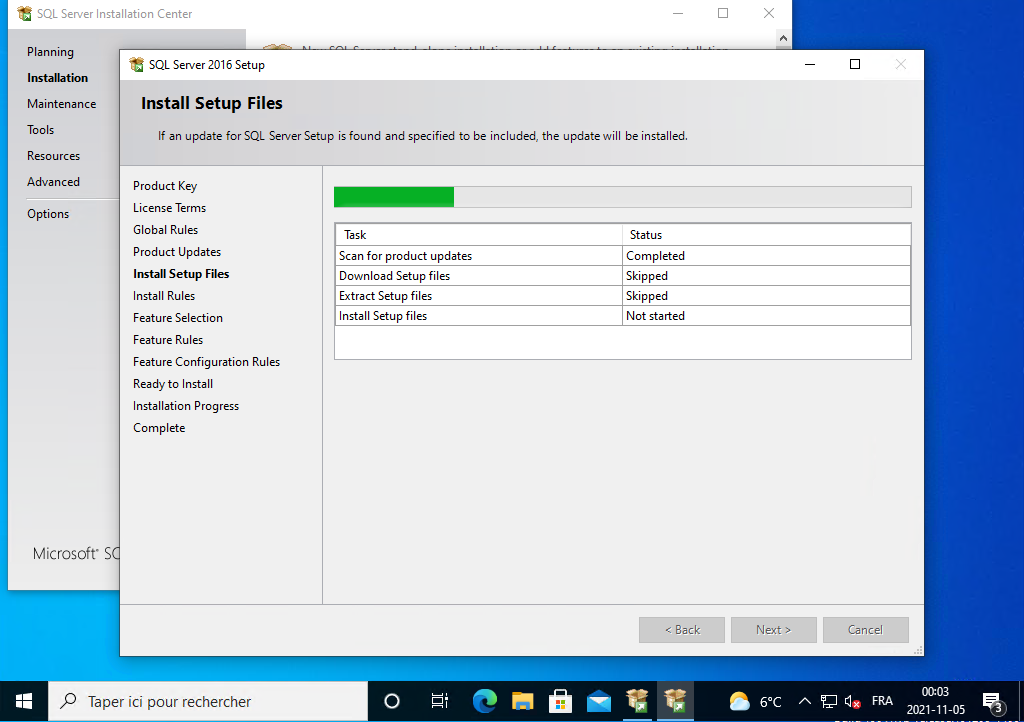Open the notification center icon
The width and height of the screenshot is (1024, 722).
coord(992,701)
